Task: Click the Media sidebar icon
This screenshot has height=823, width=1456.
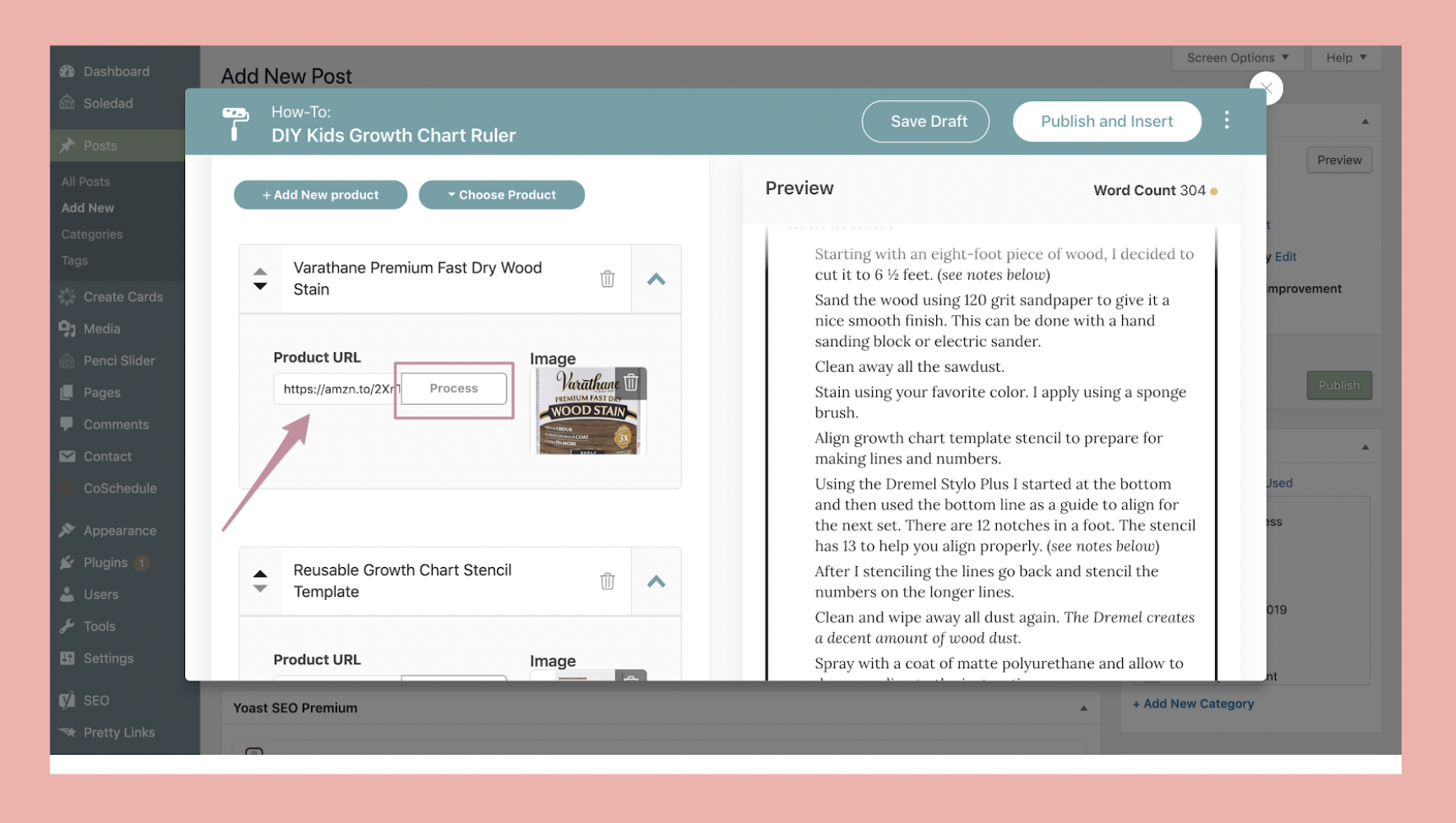Action: pyautogui.click(x=68, y=328)
